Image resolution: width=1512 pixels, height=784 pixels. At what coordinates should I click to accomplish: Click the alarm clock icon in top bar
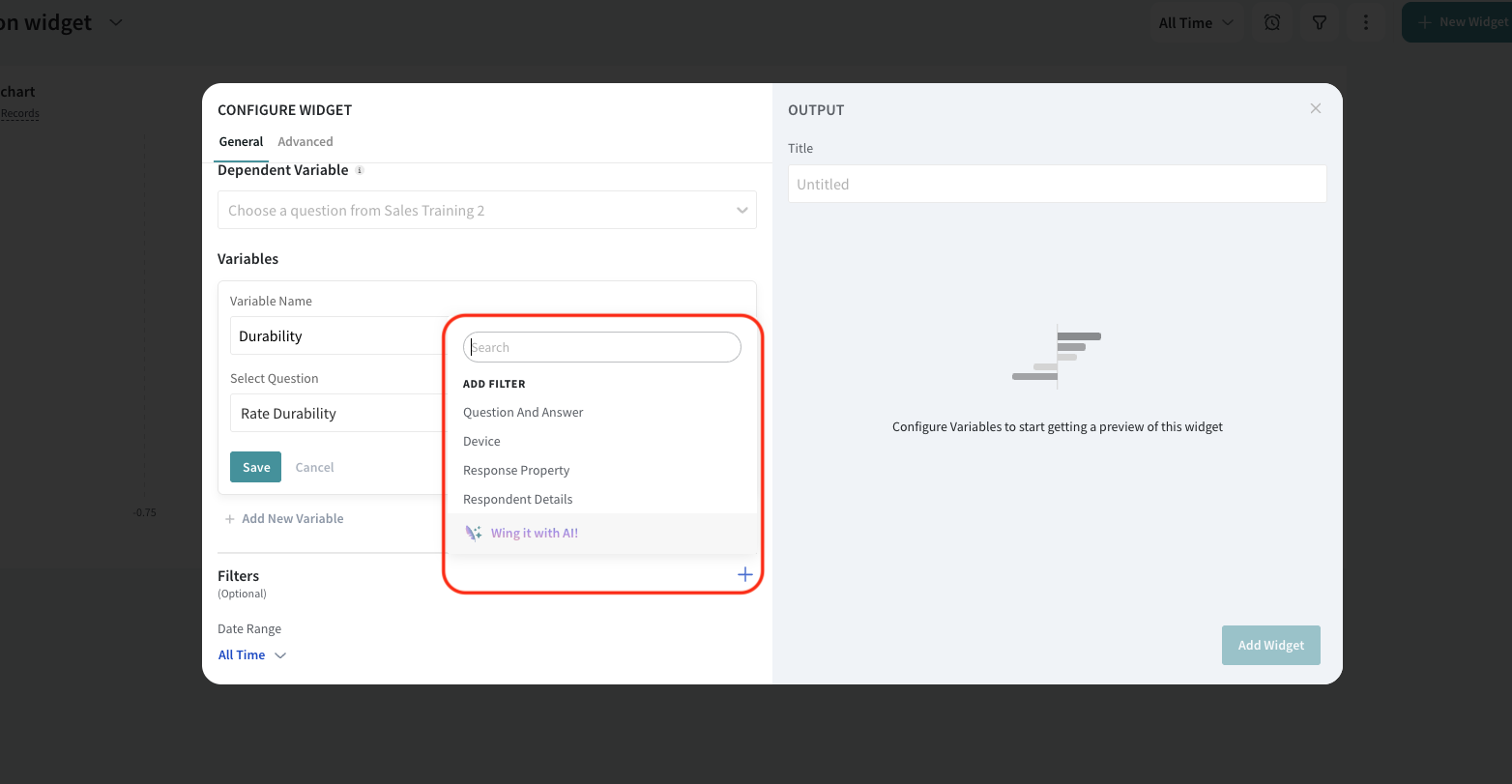tap(1272, 22)
